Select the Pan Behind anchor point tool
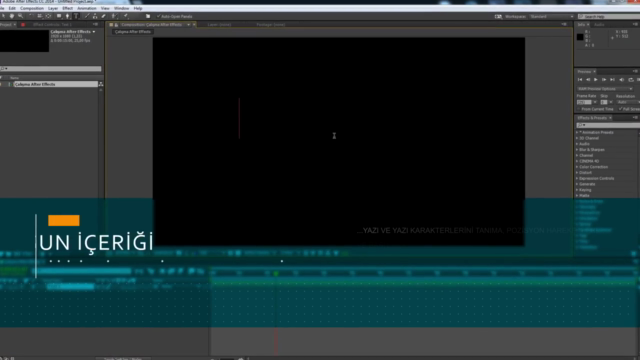Screen dimensions: 640x360 pos(49,16)
